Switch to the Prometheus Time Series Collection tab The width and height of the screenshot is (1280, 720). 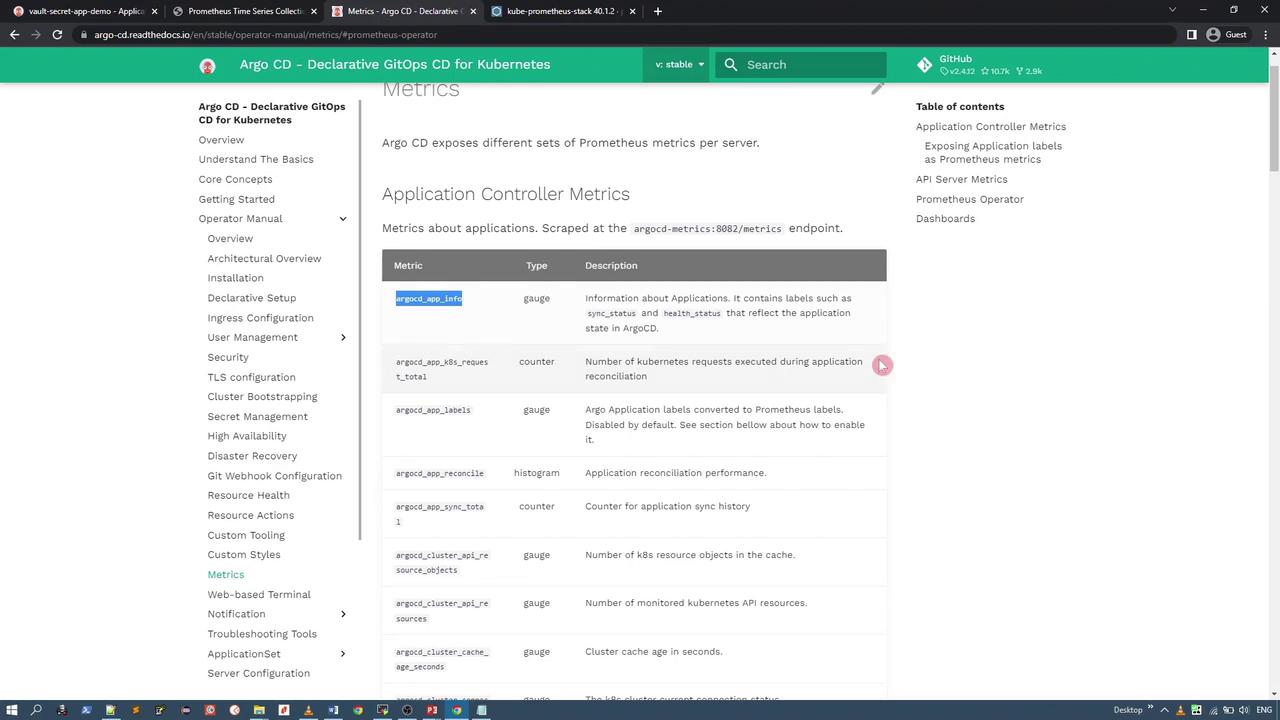[243, 11]
